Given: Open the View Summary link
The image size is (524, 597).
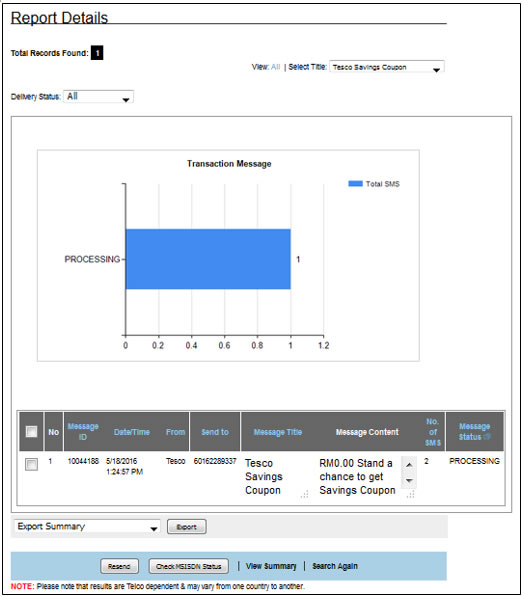Looking at the screenshot, I should pos(271,566).
